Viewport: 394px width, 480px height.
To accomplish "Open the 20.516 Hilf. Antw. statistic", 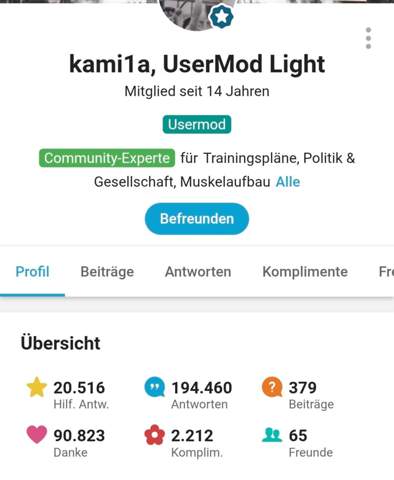I will pyautogui.click(x=81, y=395).
